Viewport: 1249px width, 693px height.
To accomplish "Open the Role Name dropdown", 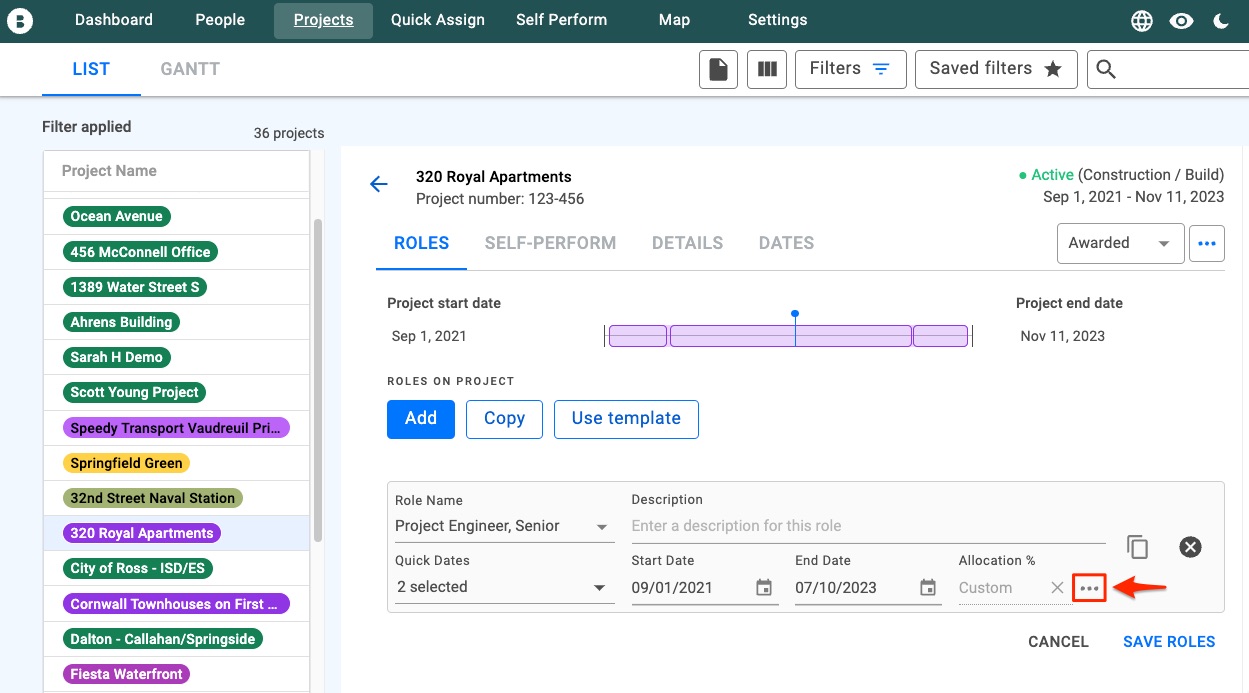I will pos(504,526).
